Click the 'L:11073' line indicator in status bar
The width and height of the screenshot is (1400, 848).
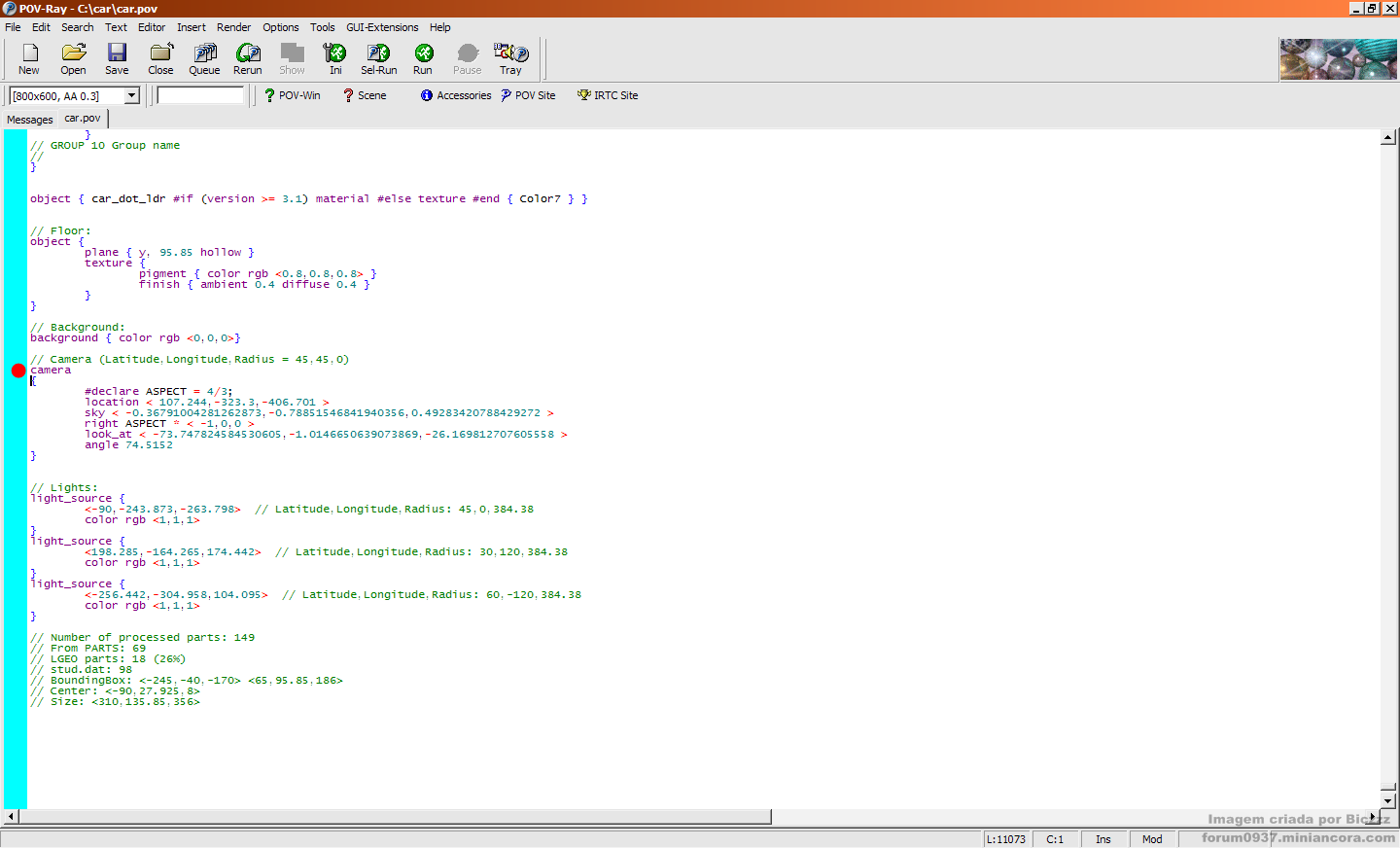(x=1006, y=839)
